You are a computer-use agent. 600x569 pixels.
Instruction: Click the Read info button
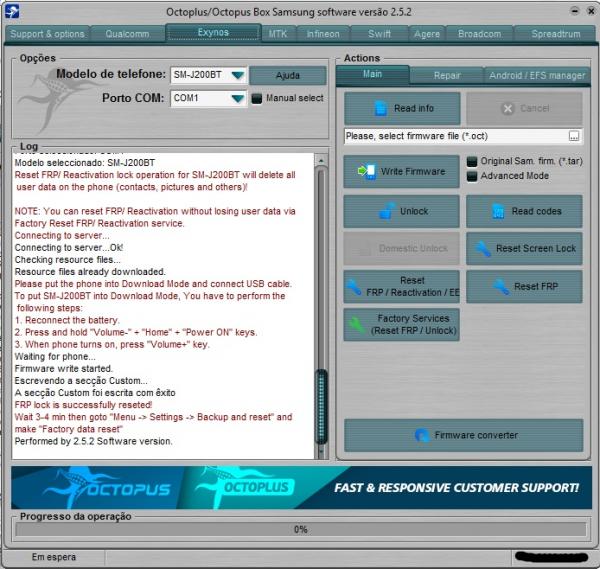402,109
